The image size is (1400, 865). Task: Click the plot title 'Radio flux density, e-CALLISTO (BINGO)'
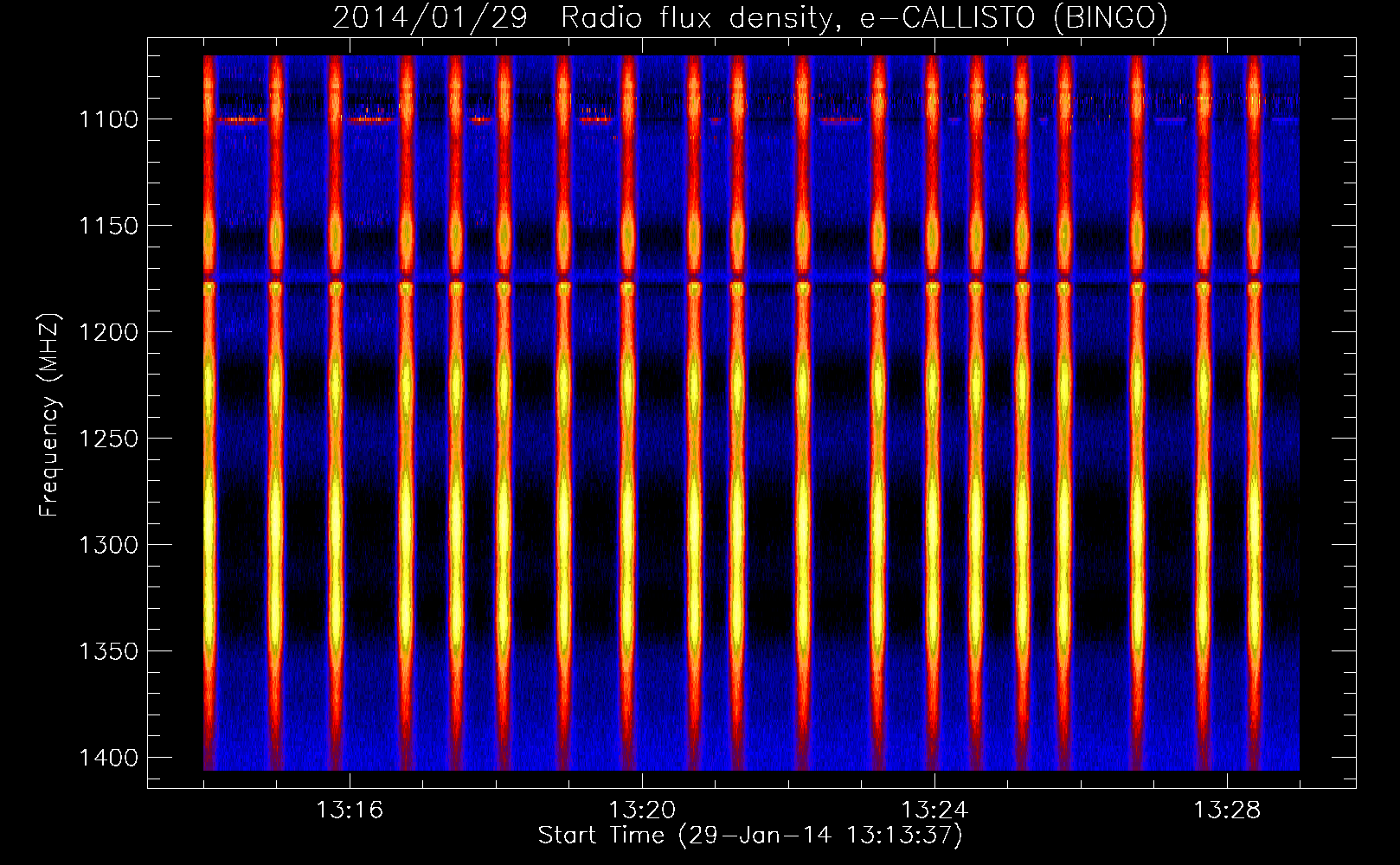[x=864, y=18]
